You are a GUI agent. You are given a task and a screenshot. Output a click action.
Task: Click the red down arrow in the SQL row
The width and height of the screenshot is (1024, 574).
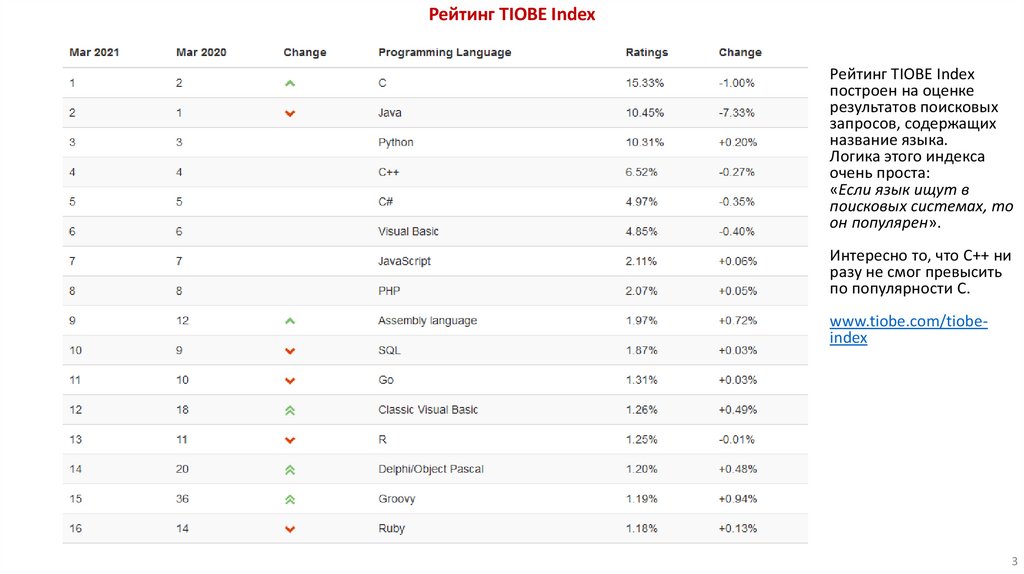290,351
